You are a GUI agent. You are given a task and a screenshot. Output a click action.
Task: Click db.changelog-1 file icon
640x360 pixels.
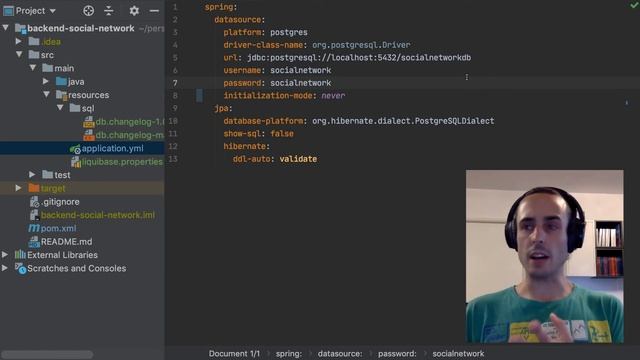(89, 122)
